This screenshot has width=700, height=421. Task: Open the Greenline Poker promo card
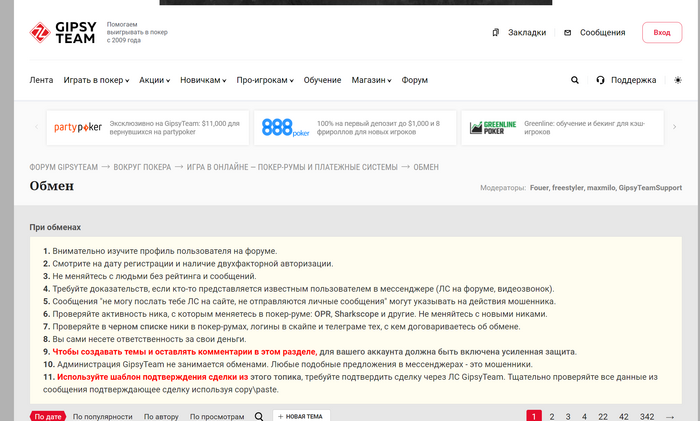(x=562, y=128)
